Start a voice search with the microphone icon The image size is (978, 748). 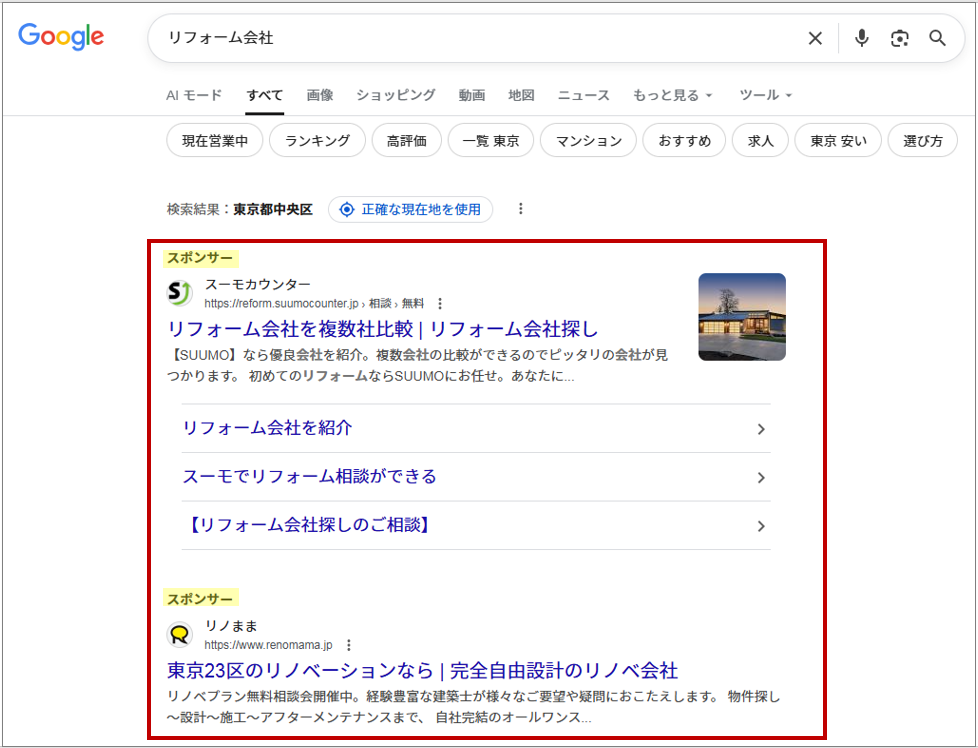tap(861, 38)
